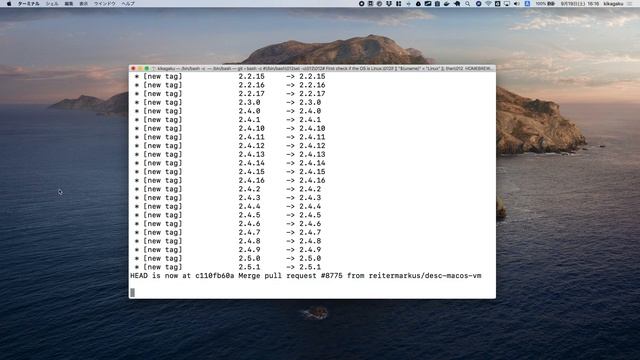Click the new tag 2.2.17 line
Viewport: 640px width, 360px height.
coord(230,93)
